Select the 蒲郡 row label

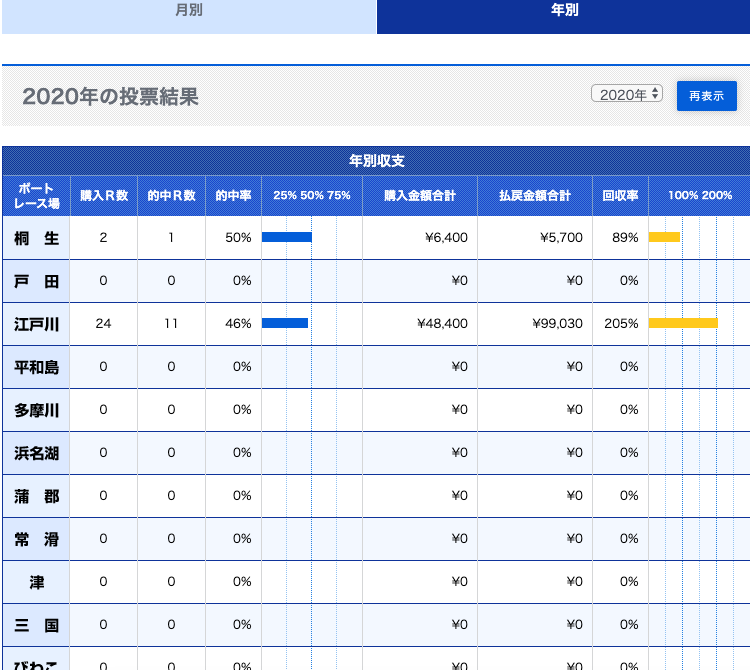point(36,496)
